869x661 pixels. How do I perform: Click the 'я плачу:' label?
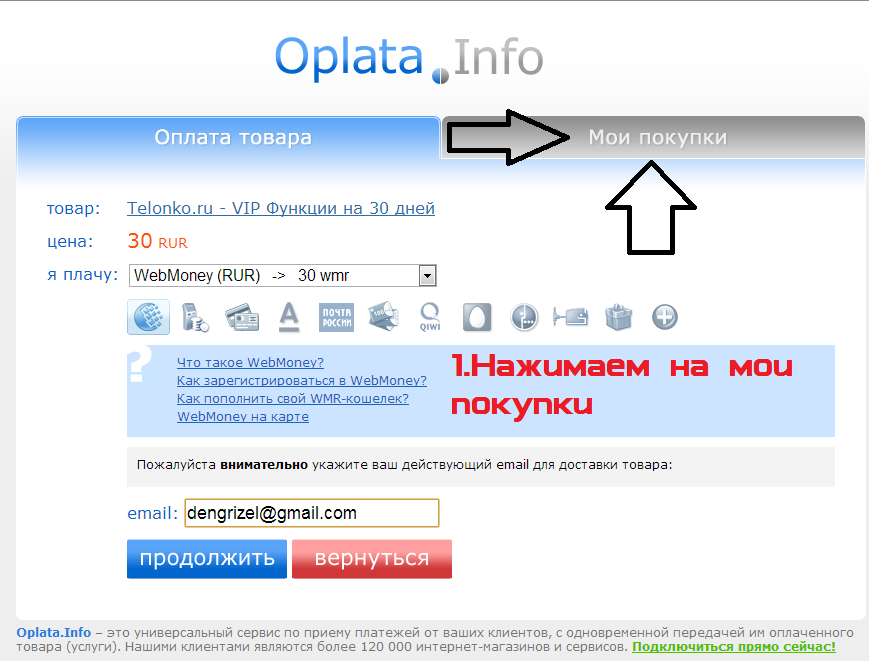tap(83, 275)
